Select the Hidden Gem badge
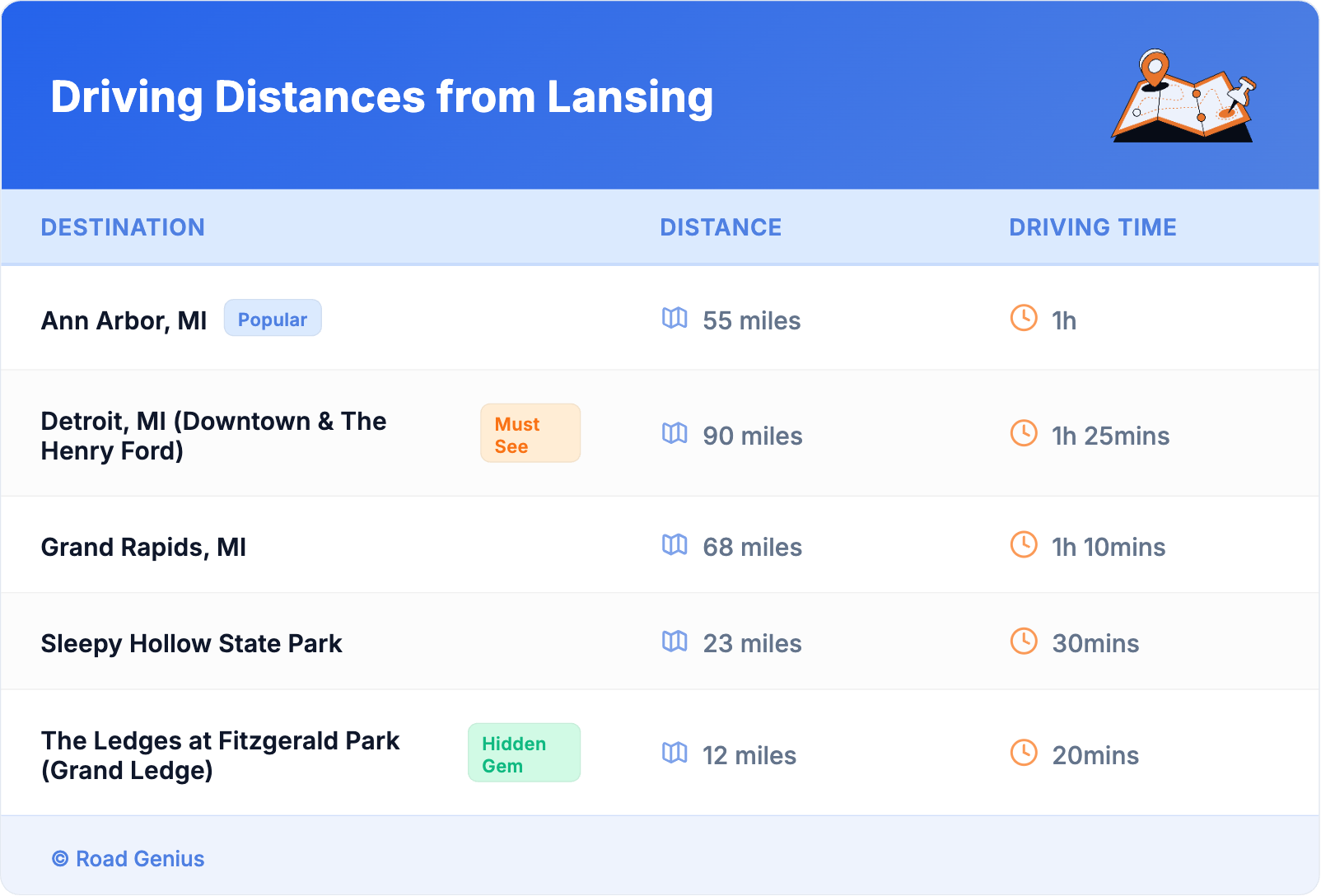1321x896 pixels. (x=524, y=754)
